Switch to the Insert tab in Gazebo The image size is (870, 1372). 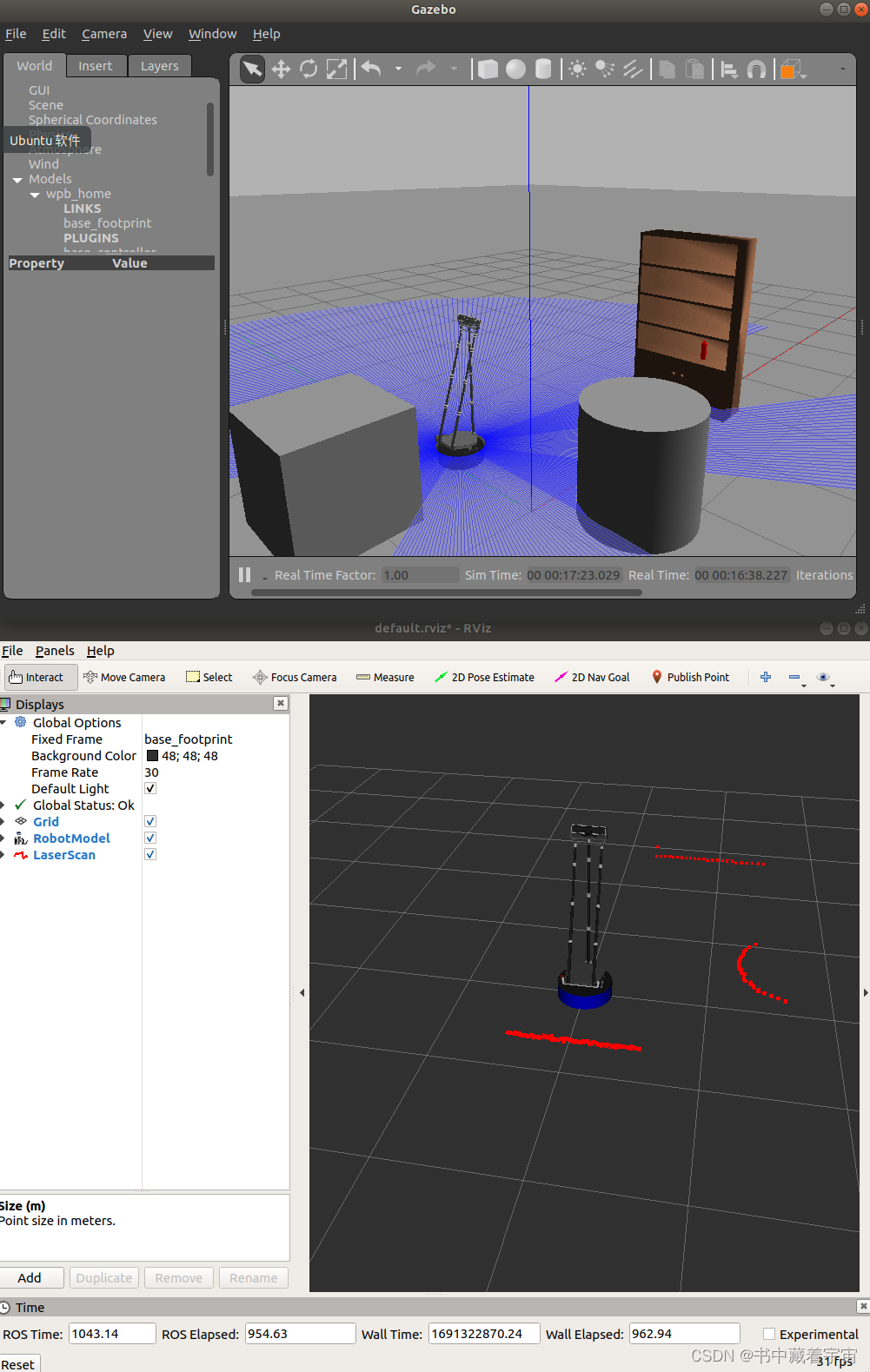(96, 66)
